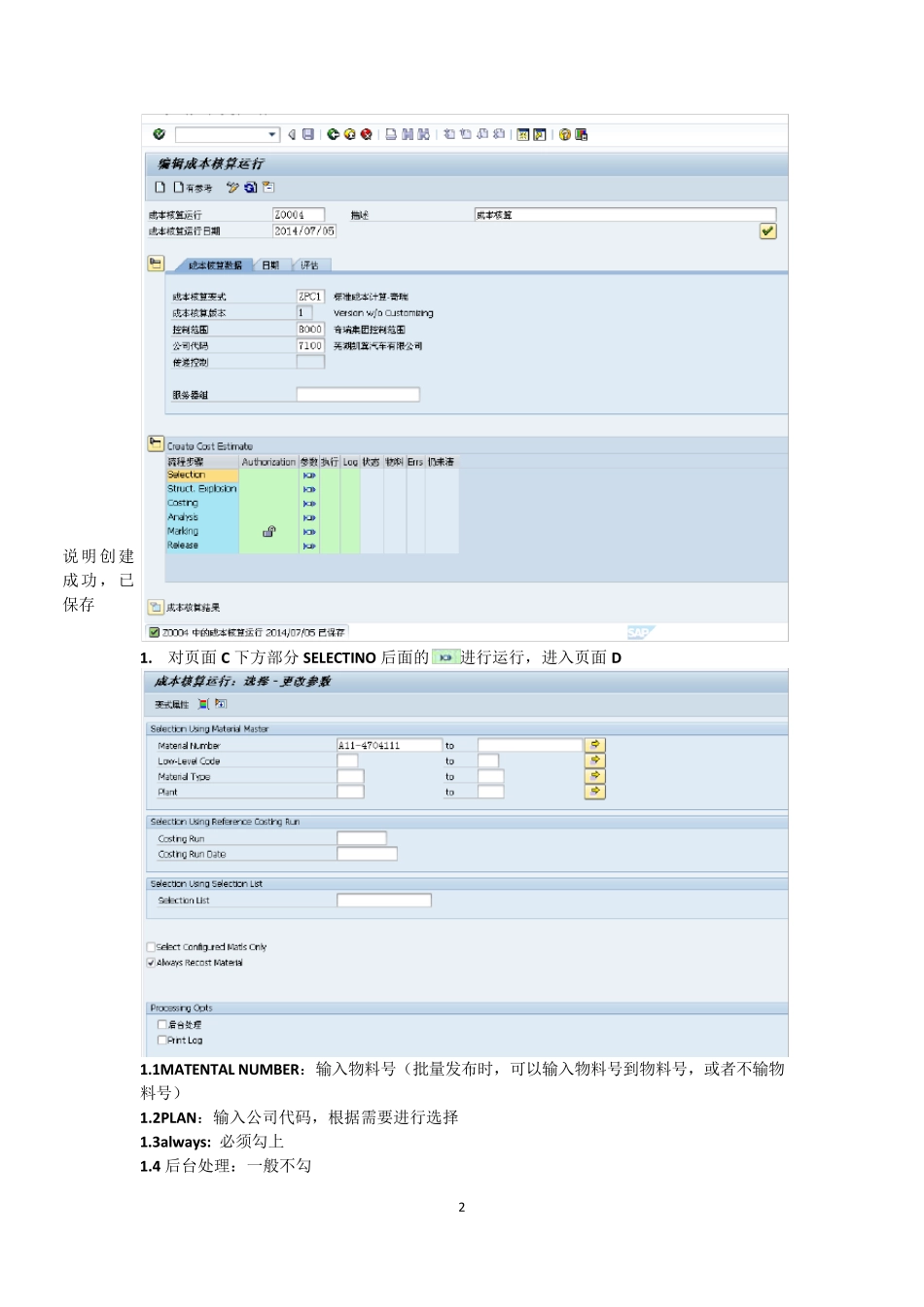Screen dimensions: 924x1307
Task: Click the parameter icon in Selection row
Action: tap(309, 476)
